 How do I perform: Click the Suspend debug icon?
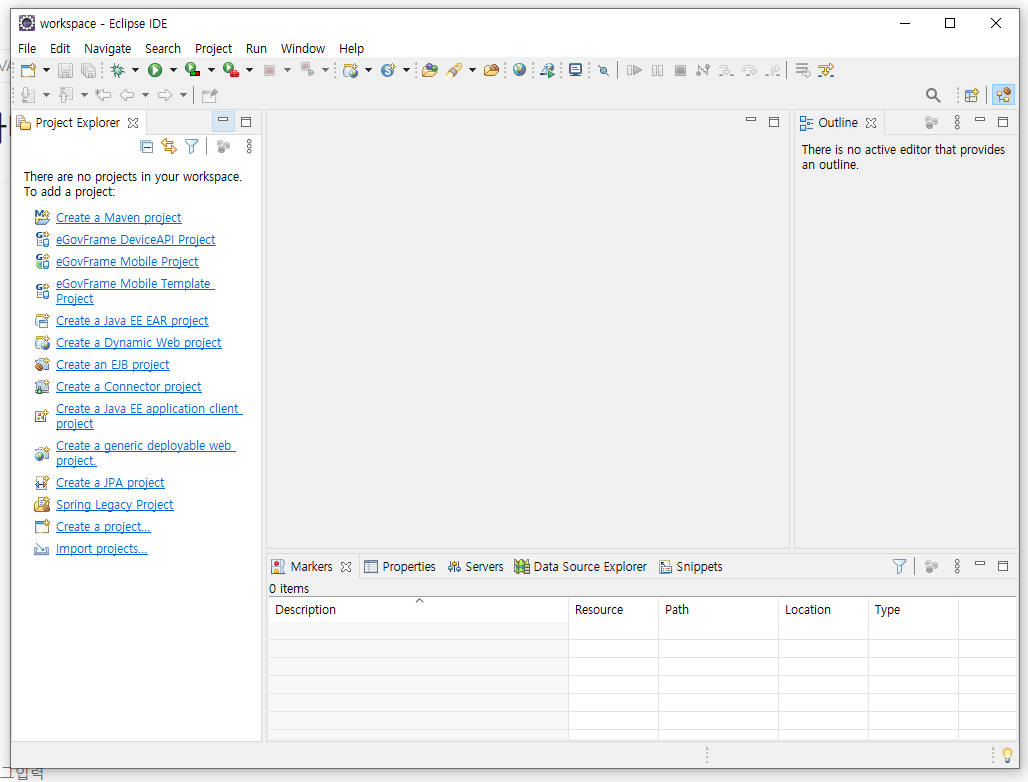(658, 70)
